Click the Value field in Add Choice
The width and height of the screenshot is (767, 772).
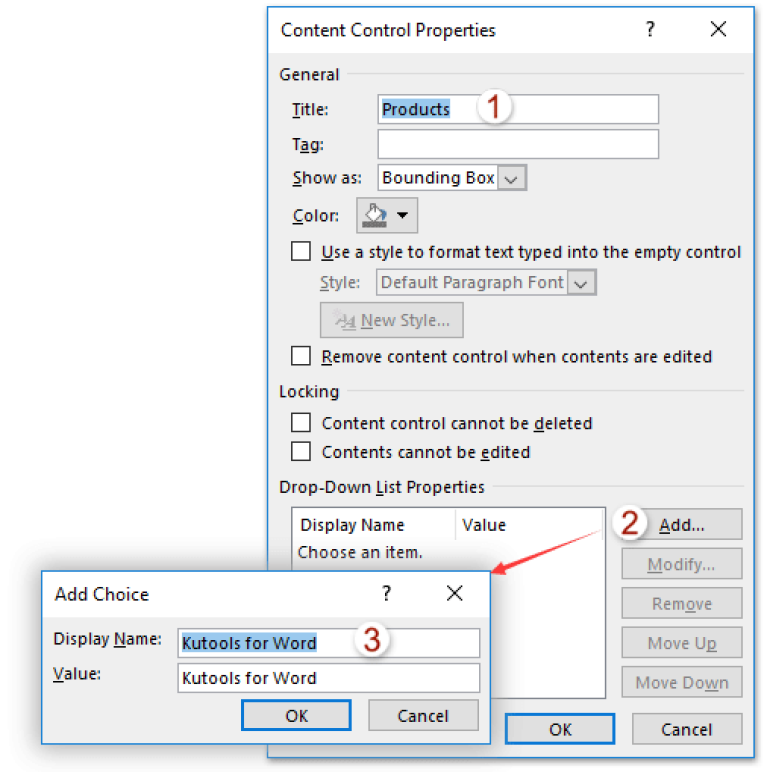(328, 678)
